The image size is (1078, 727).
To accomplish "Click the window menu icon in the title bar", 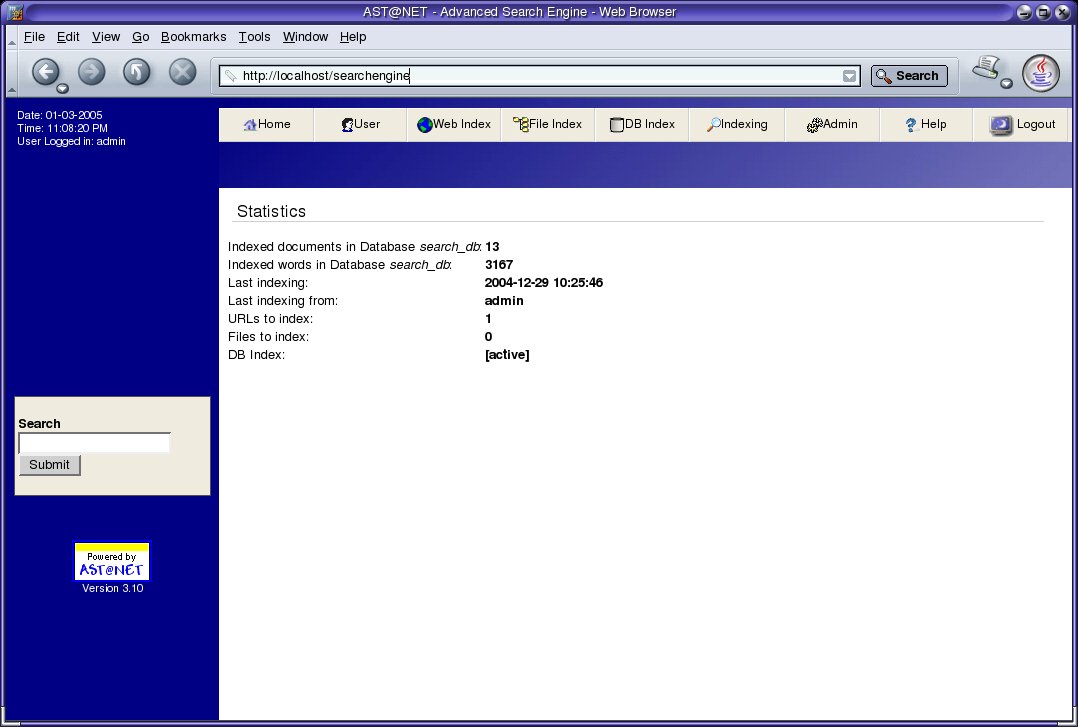I will point(15,12).
